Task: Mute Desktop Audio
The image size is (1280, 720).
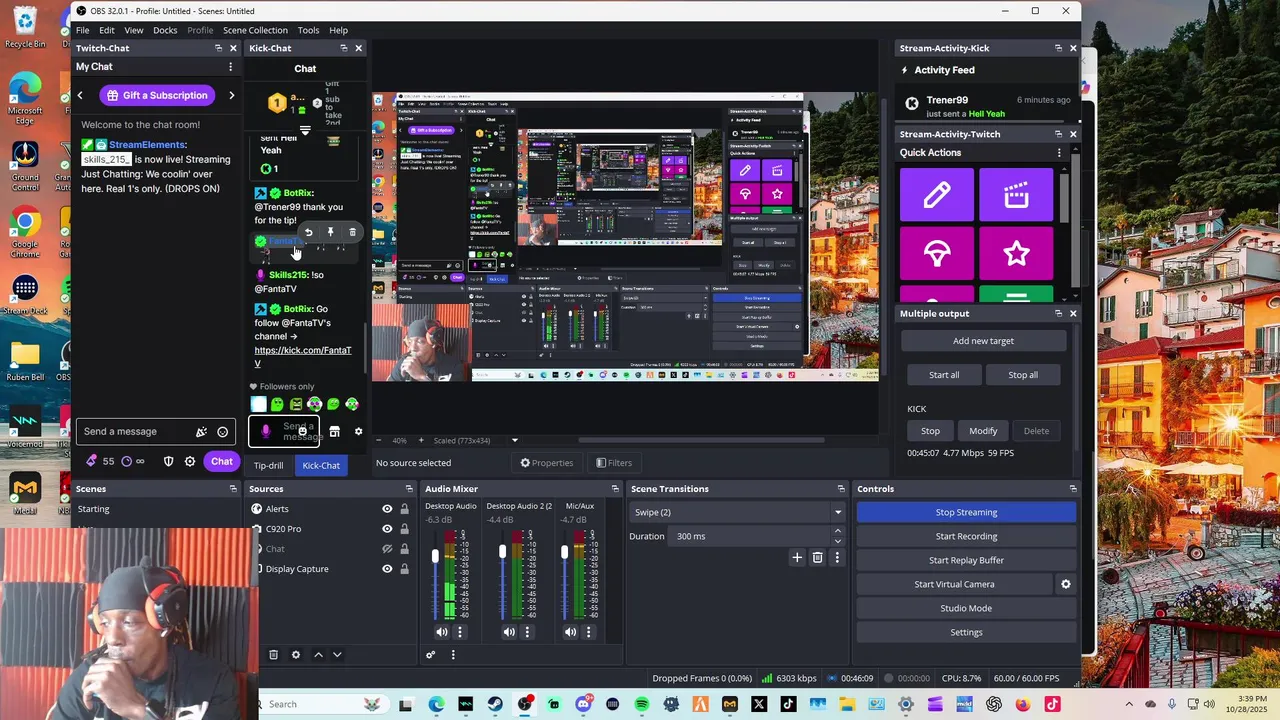Action: point(442,632)
